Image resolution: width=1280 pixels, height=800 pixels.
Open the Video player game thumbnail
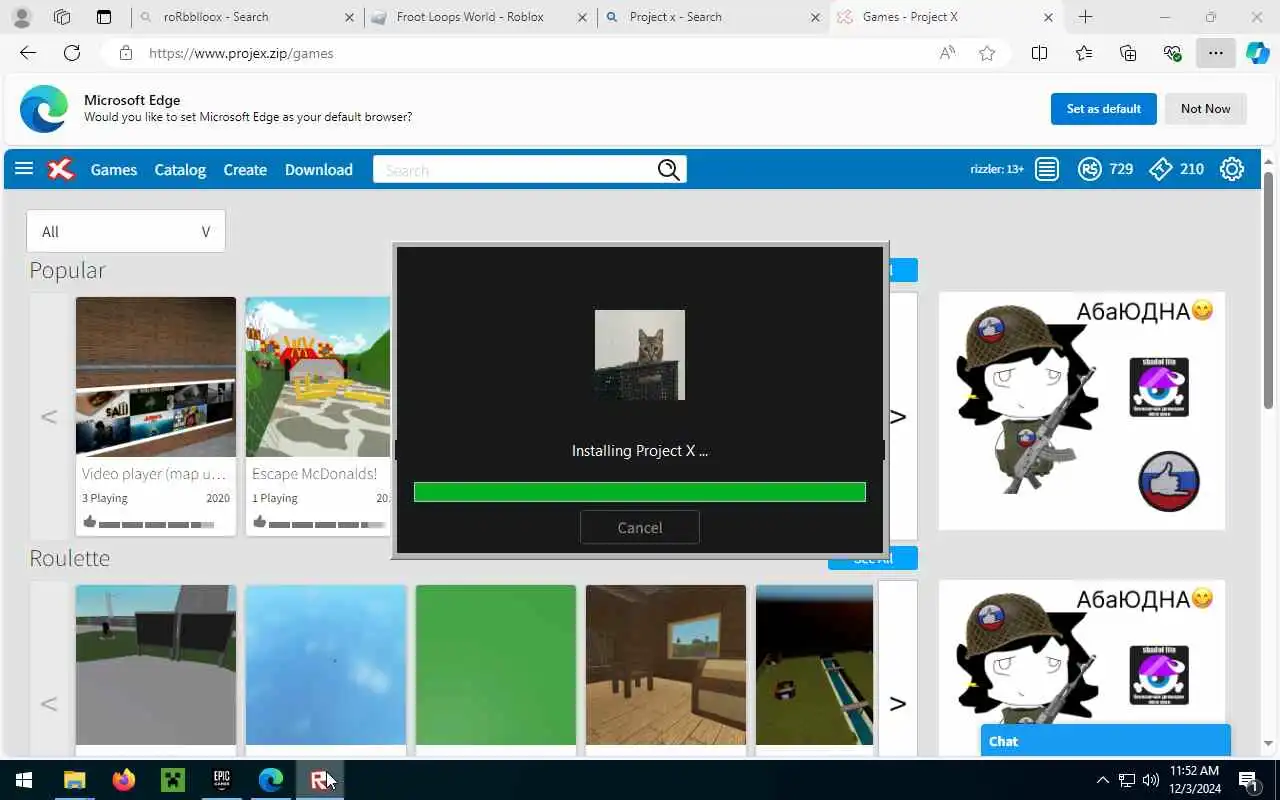click(156, 377)
